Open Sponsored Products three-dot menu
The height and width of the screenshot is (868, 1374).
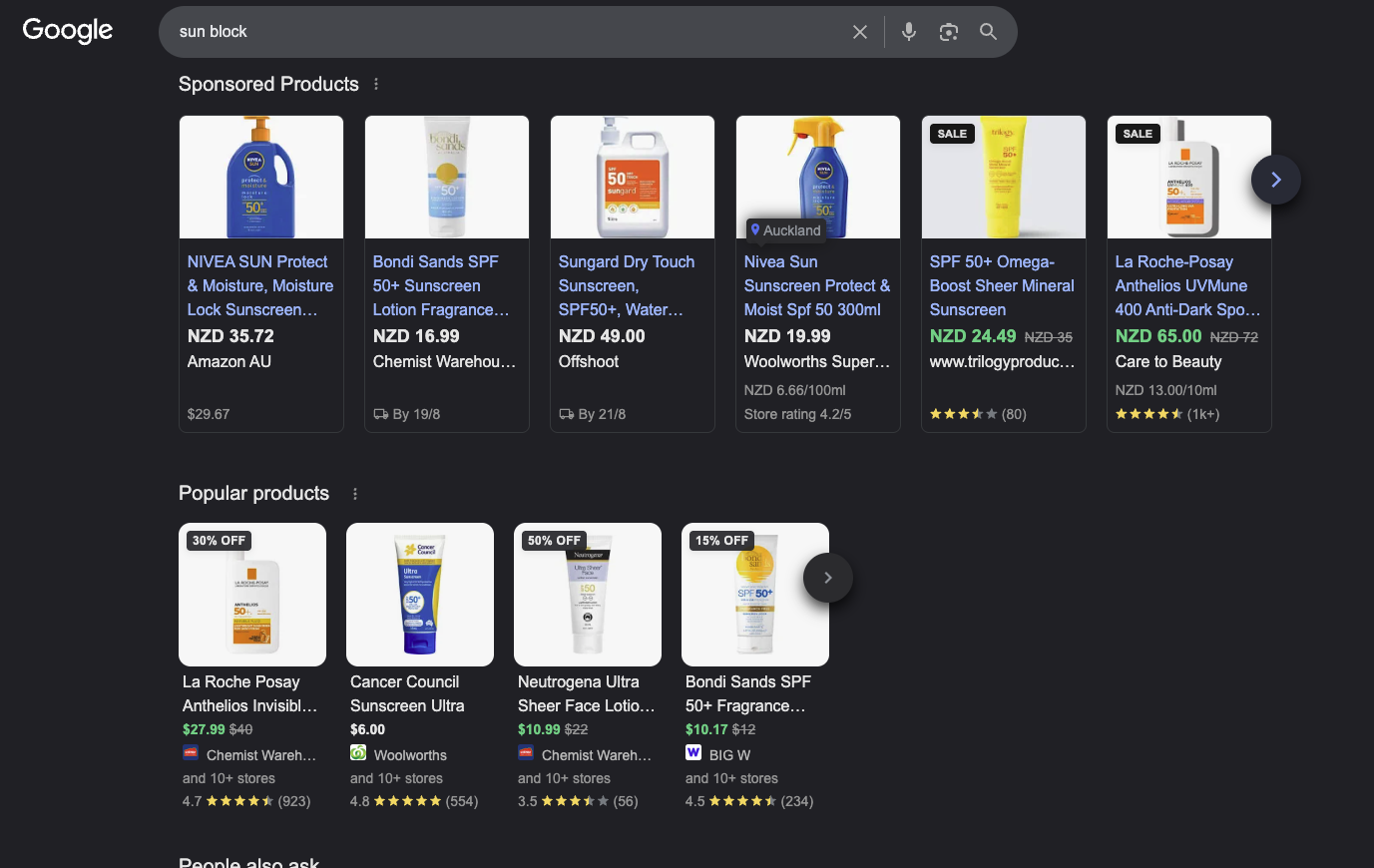pyautogui.click(x=376, y=84)
